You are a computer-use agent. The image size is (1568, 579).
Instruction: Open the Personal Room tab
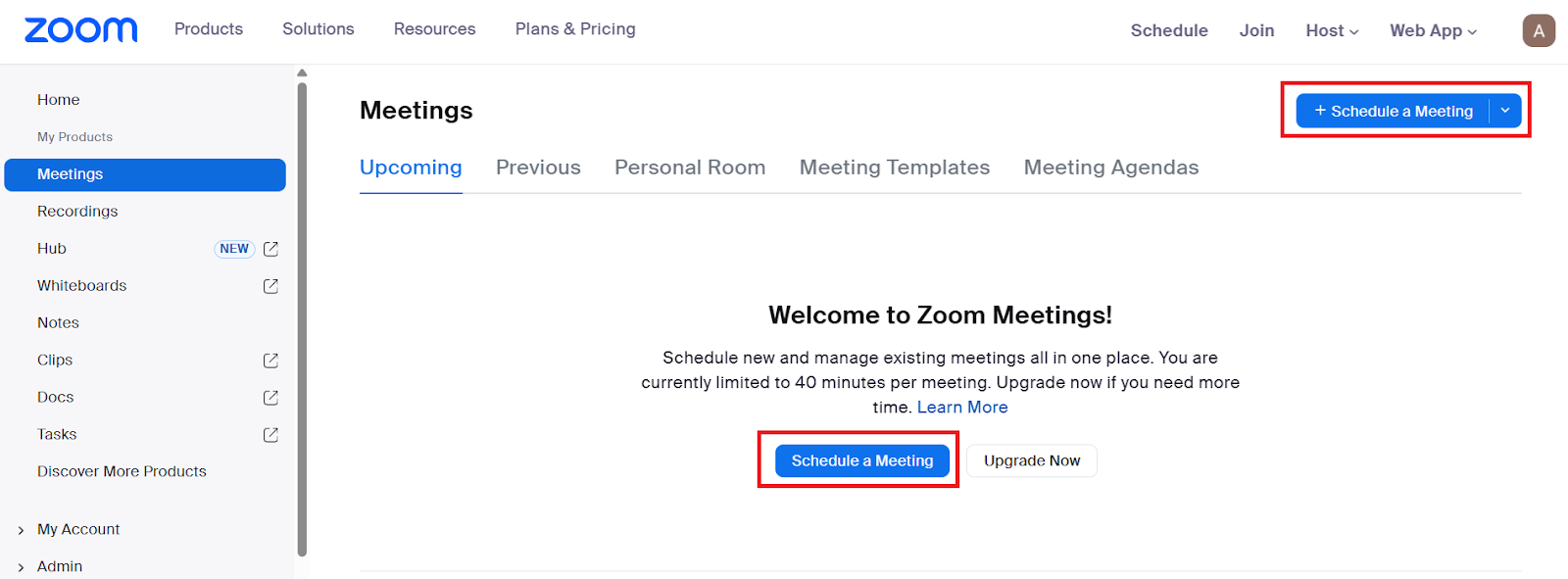pyautogui.click(x=690, y=168)
